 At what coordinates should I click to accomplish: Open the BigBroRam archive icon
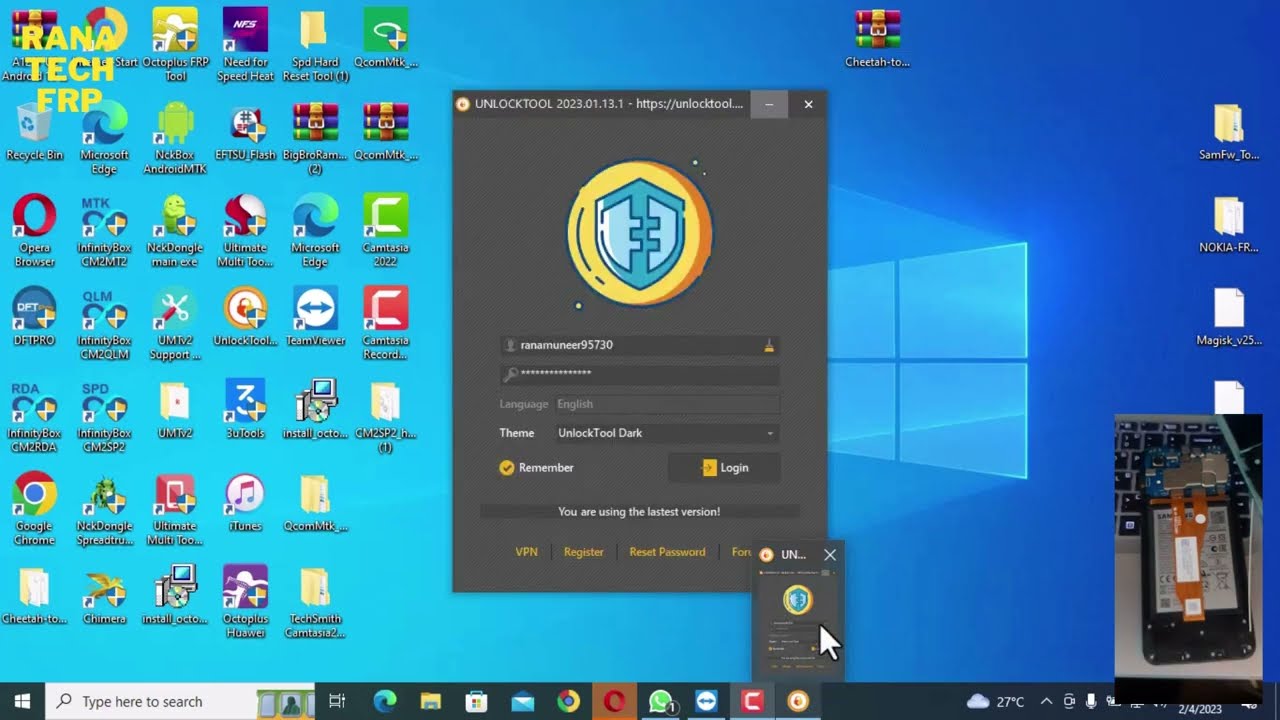(x=315, y=138)
